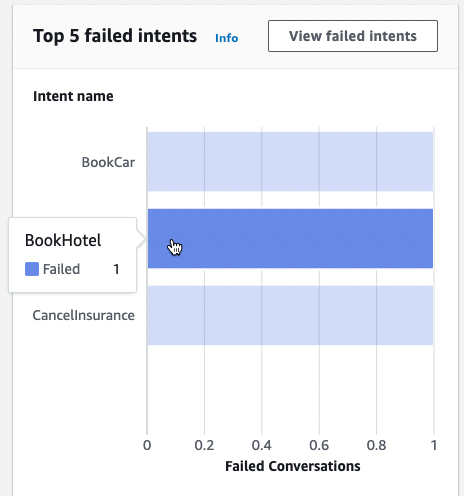
Task: Click the blue Failed legend swatch
Action: [x=32, y=269]
